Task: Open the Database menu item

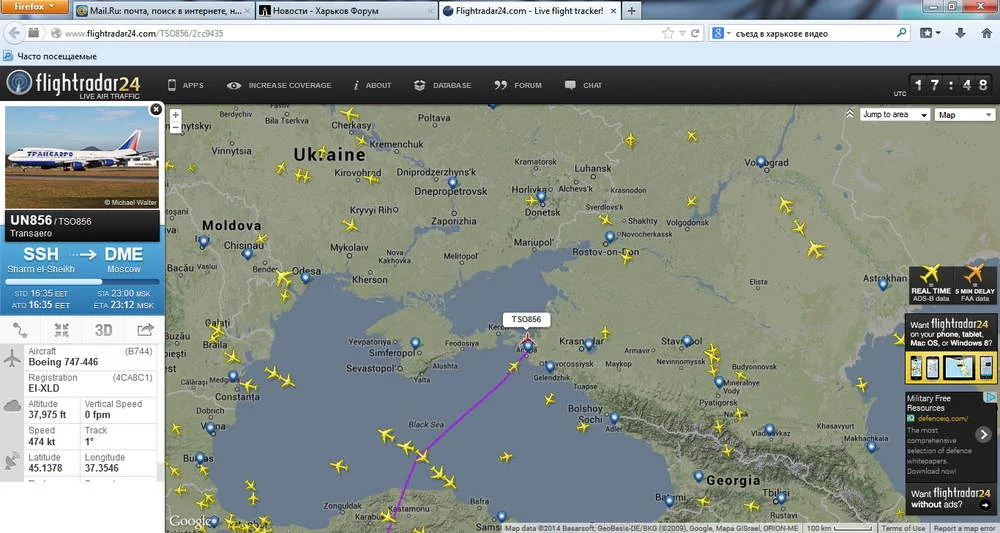Action: coord(443,85)
